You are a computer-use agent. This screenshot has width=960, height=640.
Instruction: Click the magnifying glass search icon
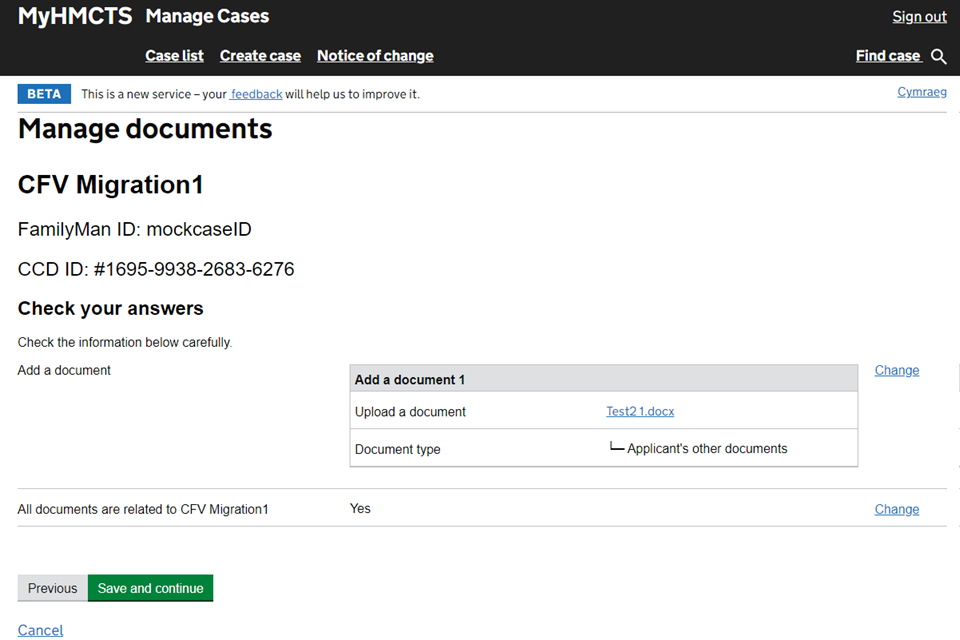click(x=938, y=56)
